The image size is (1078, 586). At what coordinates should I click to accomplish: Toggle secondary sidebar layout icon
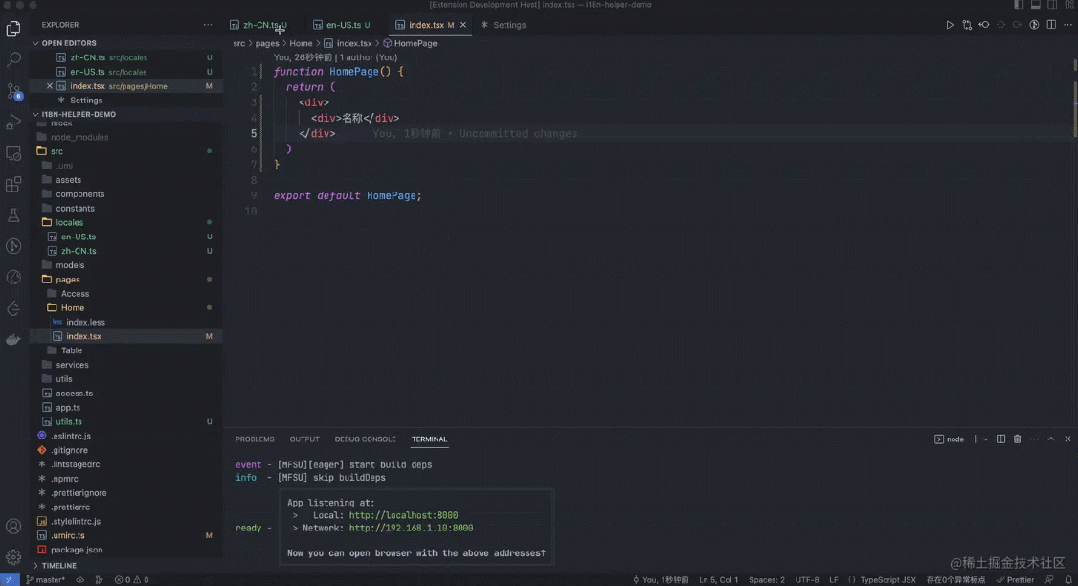click(1052, 5)
